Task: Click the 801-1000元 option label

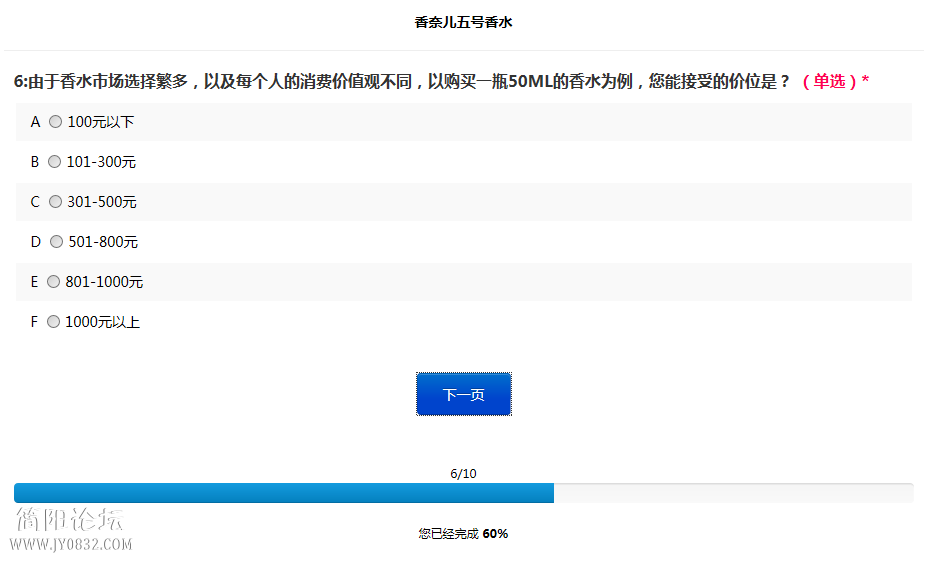Action: pyautogui.click(x=104, y=282)
